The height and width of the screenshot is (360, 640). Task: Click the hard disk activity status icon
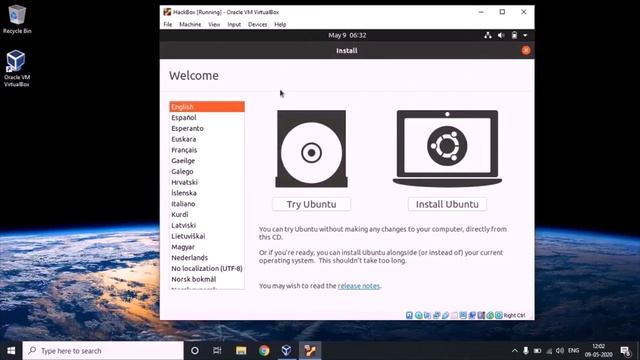[x=409, y=315]
